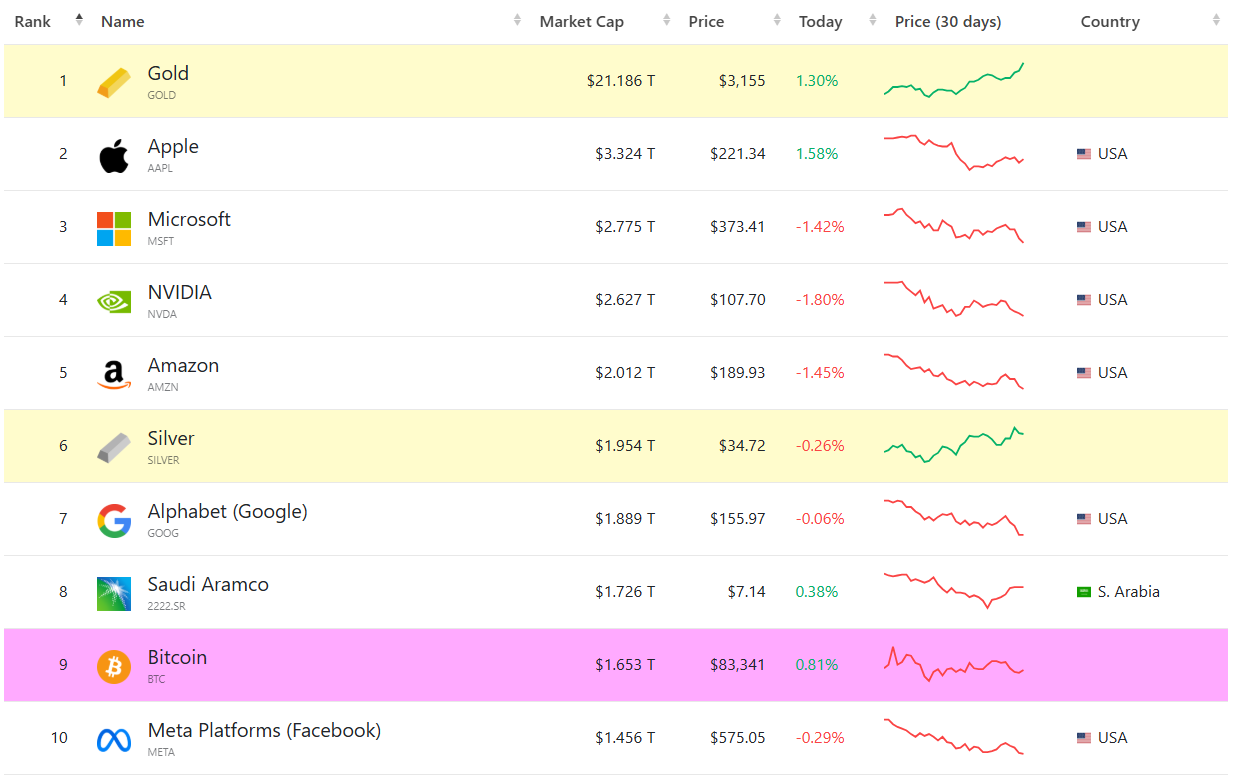Click the Market Cap header label
The width and height of the screenshot is (1240, 784).
pos(582,22)
